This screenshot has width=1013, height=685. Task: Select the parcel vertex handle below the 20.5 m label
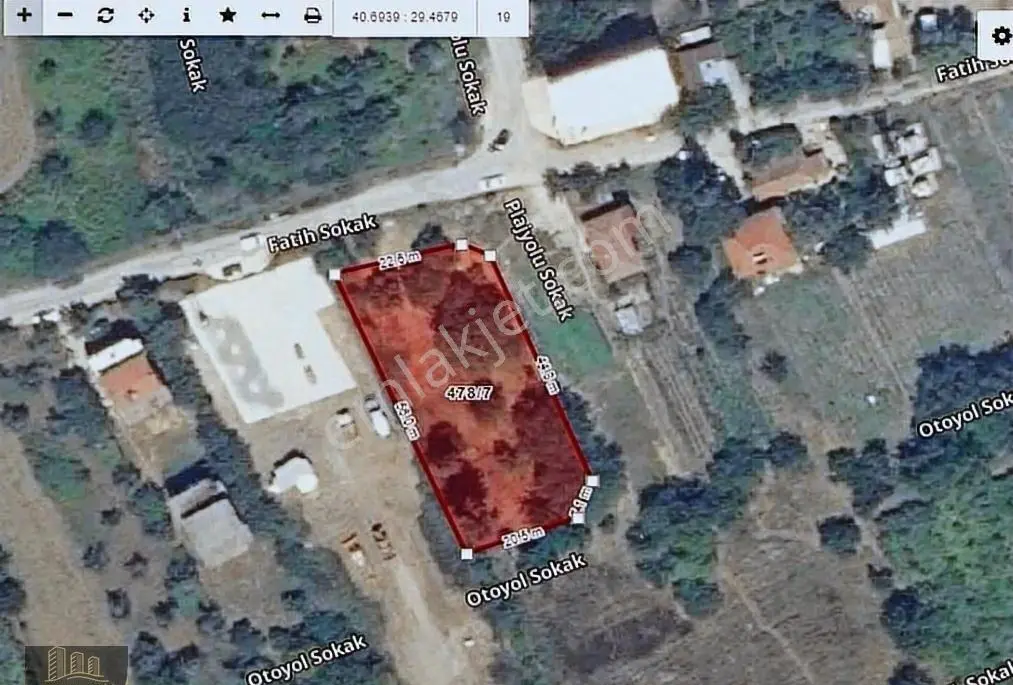466,554
